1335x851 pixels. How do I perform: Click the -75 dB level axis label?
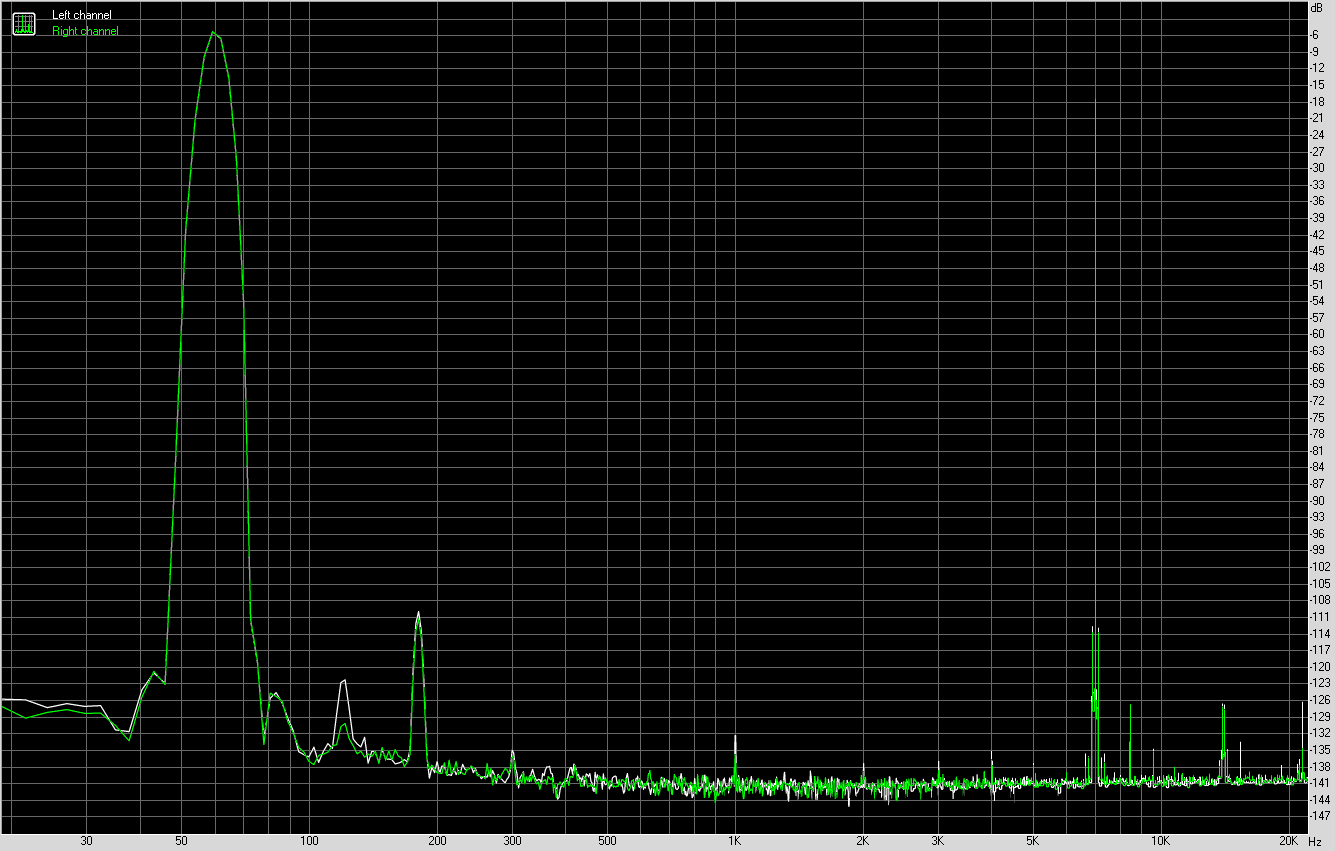(x=1318, y=416)
